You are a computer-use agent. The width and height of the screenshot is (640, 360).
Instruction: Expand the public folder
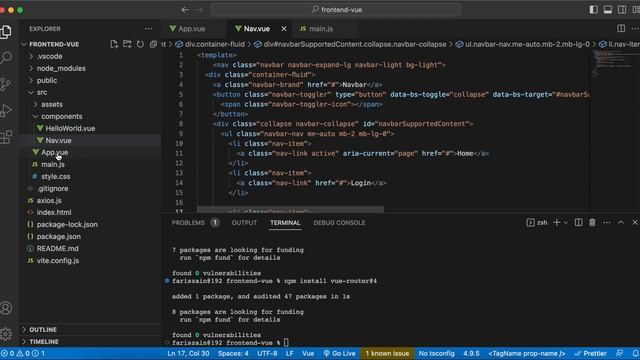[31, 80]
